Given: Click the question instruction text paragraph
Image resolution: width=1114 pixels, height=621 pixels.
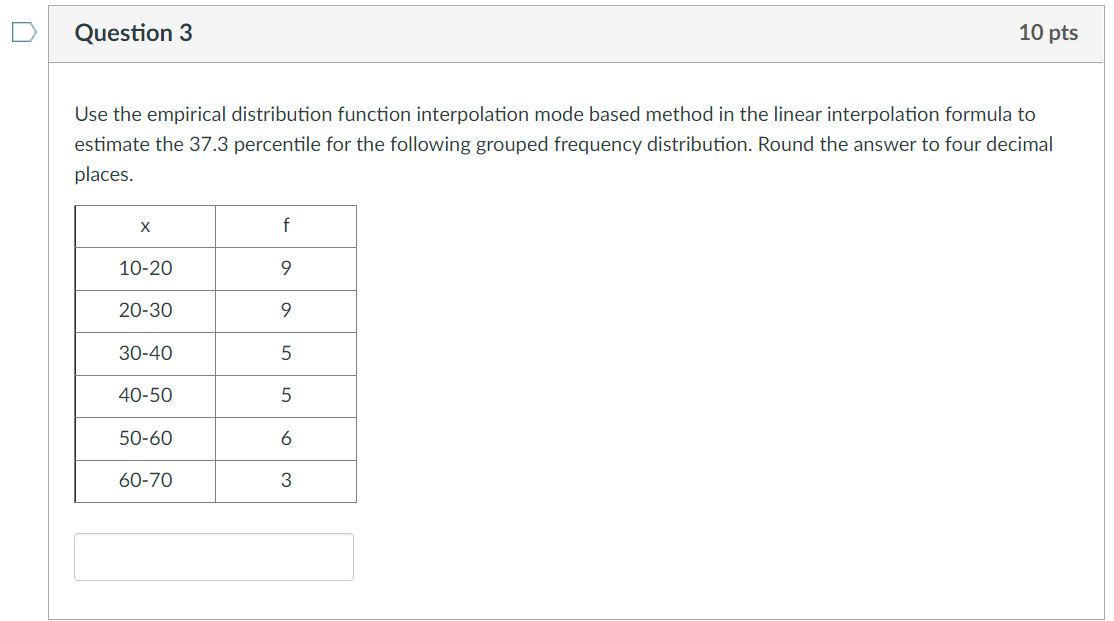Looking at the screenshot, I should (x=560, y=143).
